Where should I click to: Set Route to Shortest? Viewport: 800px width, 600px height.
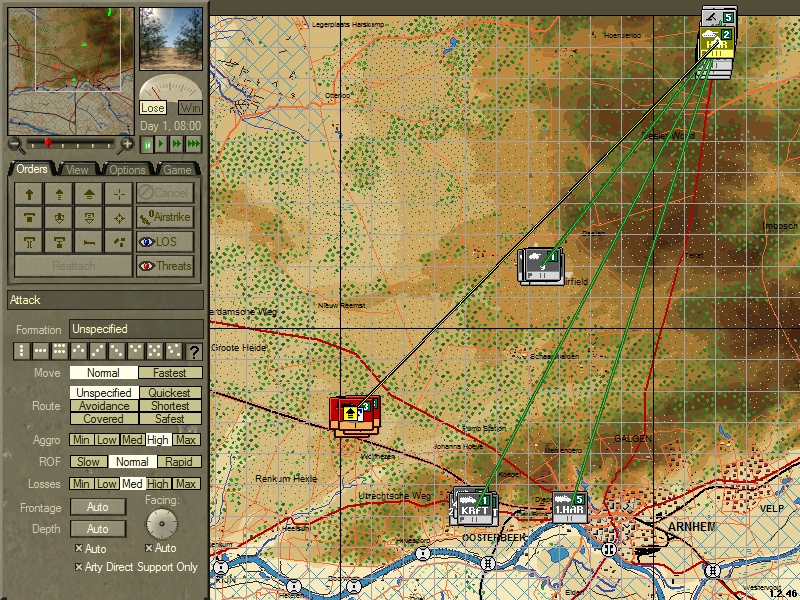pyautogui.click(x=170, y=406)
